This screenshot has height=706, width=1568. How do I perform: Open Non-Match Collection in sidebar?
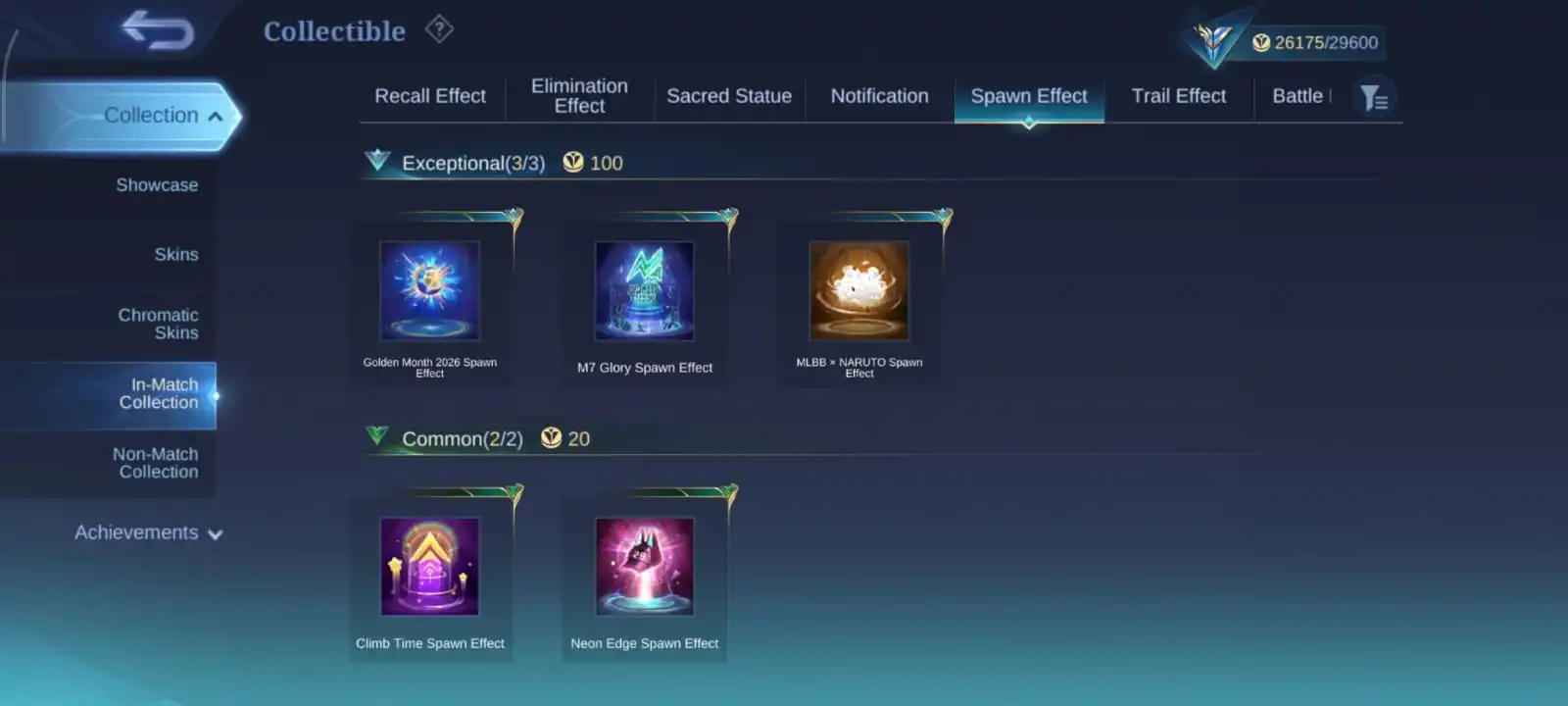coord(155,463)
